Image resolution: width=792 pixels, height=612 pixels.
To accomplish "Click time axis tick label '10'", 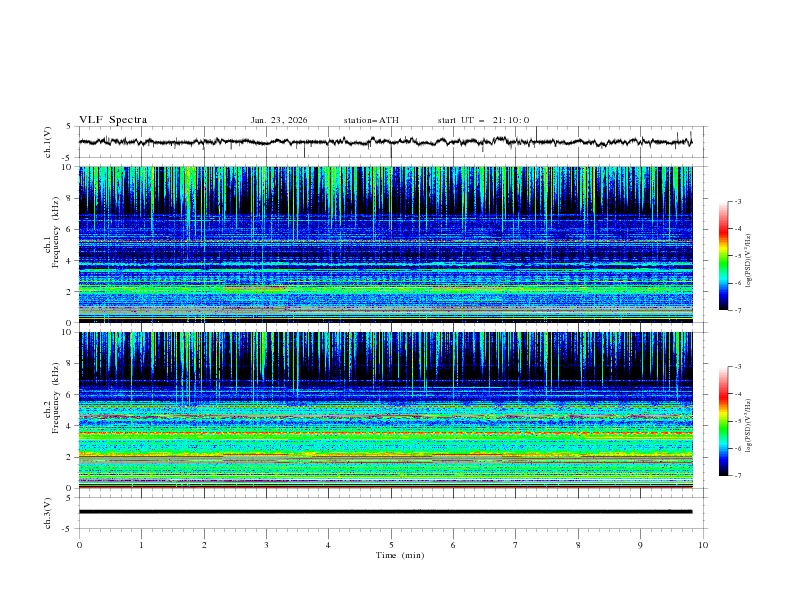I will (x=703, y=545).
